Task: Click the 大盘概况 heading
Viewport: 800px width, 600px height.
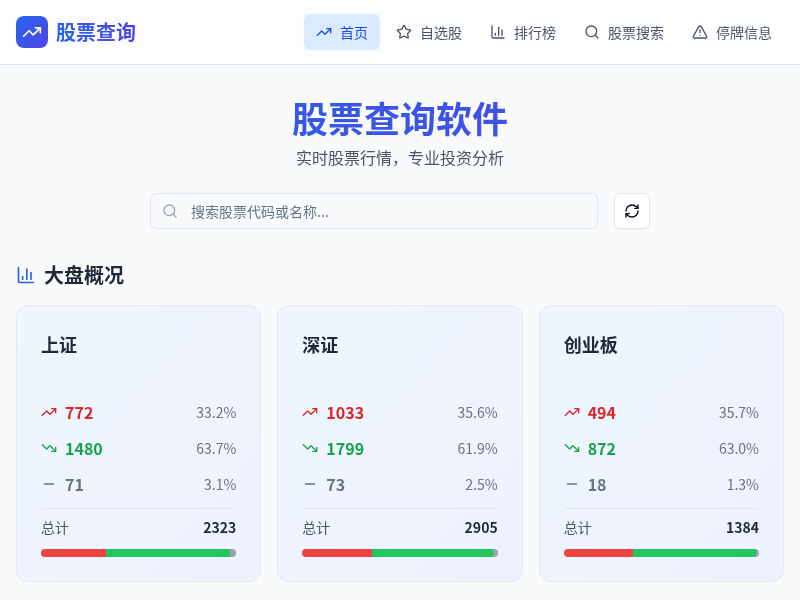Action: 84,276
